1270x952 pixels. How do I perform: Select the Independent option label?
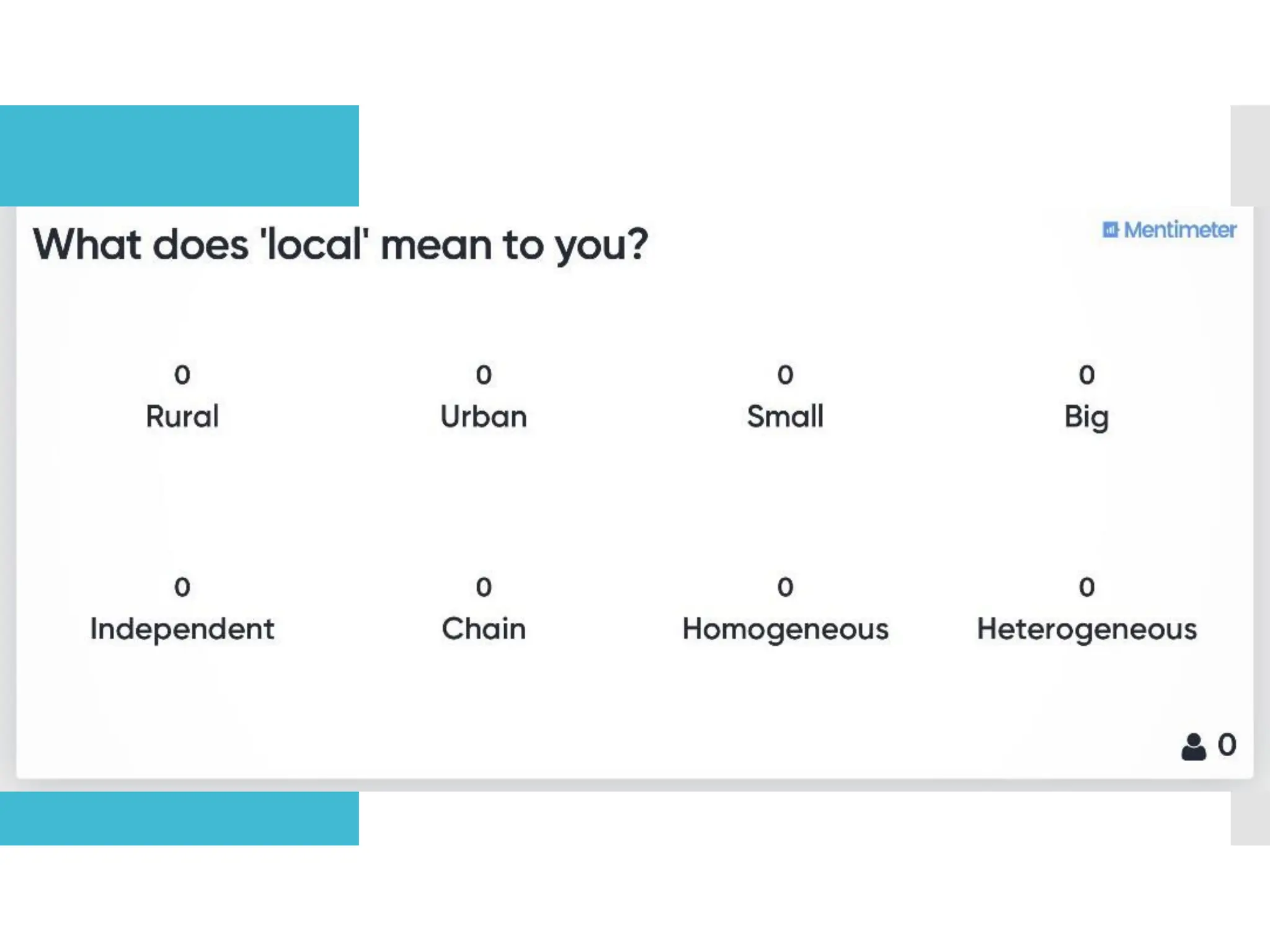(182, 629)
